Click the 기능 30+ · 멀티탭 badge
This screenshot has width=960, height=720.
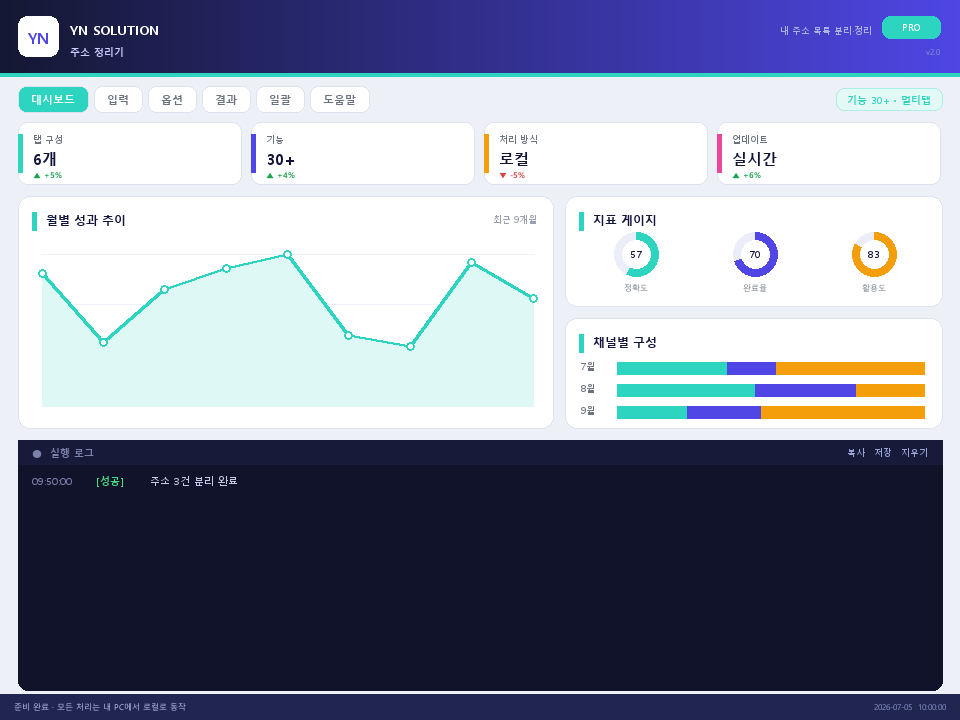[x=889, y=100]
